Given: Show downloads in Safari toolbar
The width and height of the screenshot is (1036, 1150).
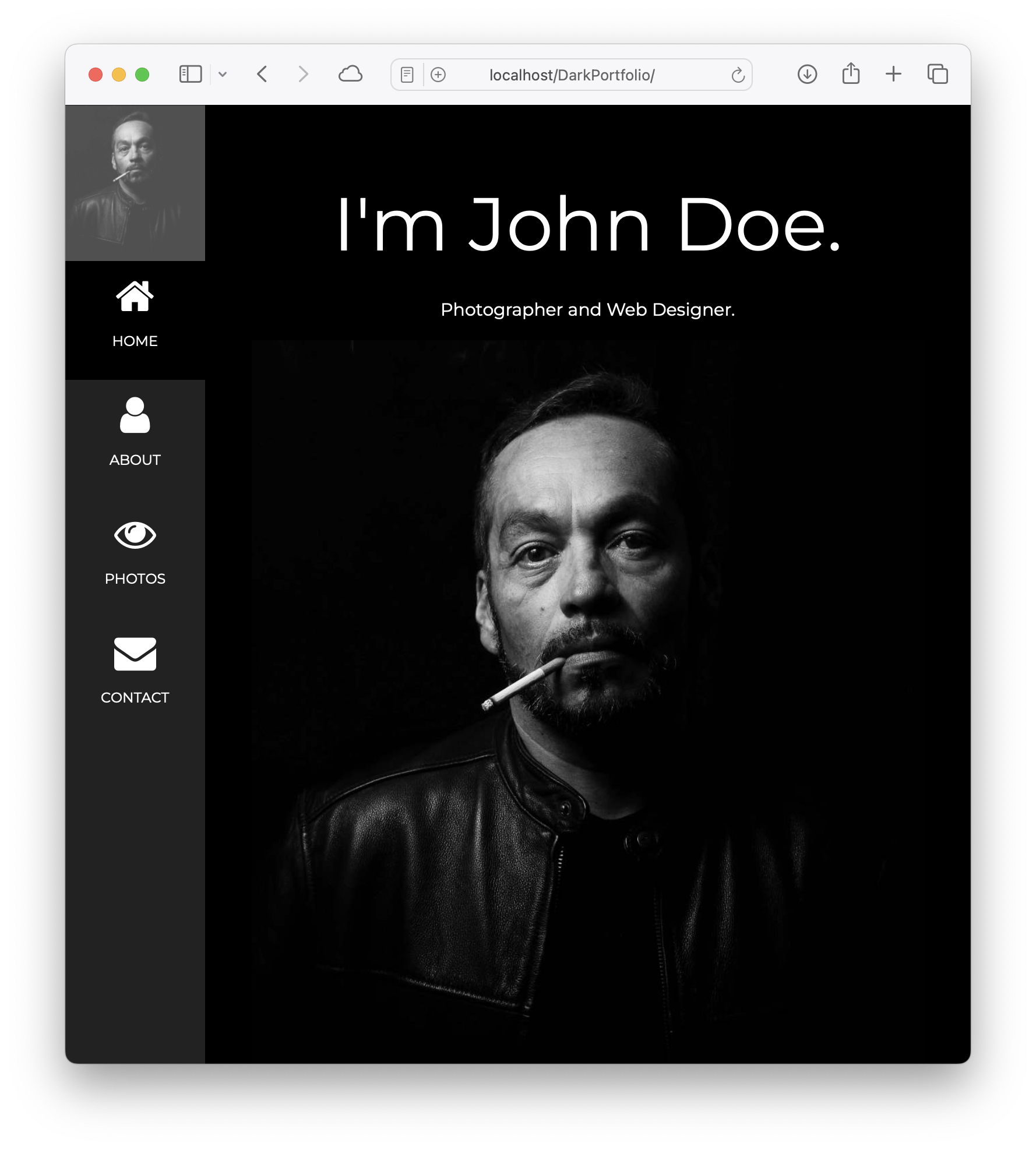Looking at the screenshot, I should pos(807,74).
